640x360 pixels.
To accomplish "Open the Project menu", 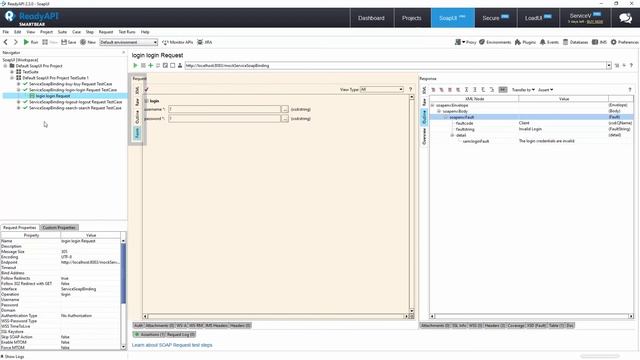I will coord(46,32).
